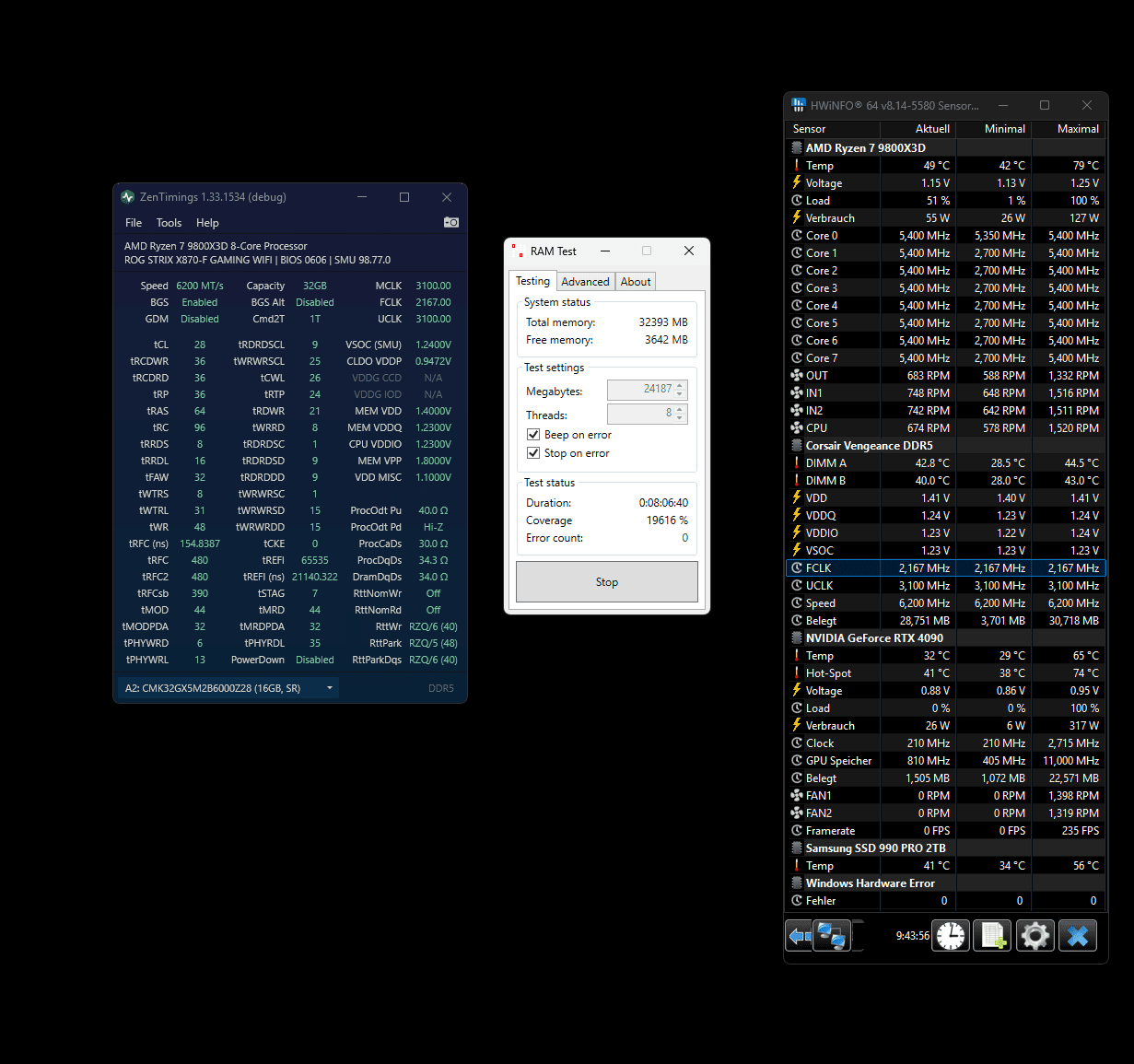
Task: Select the GPU Clock sensor row
Action: [945, 743]
